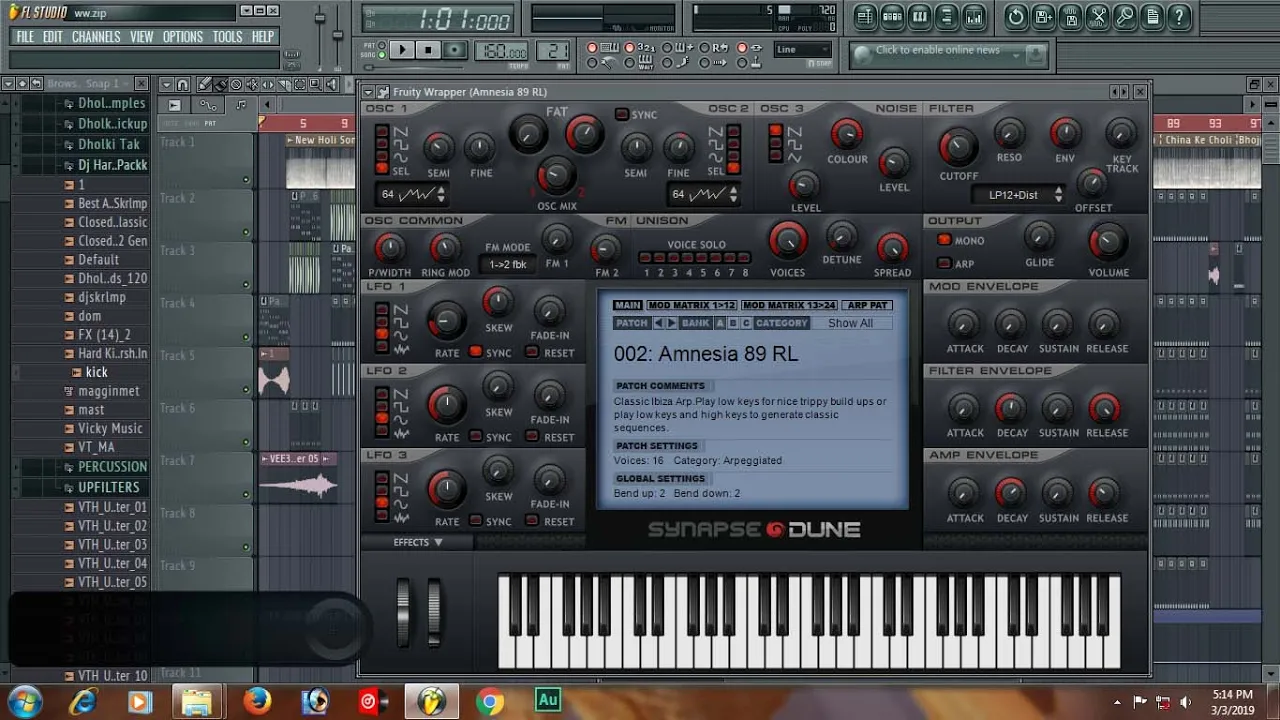This screenshot has height=720, width=1280.
Task: Select the playlist slice tool
Action: click(x=283, y=84)
